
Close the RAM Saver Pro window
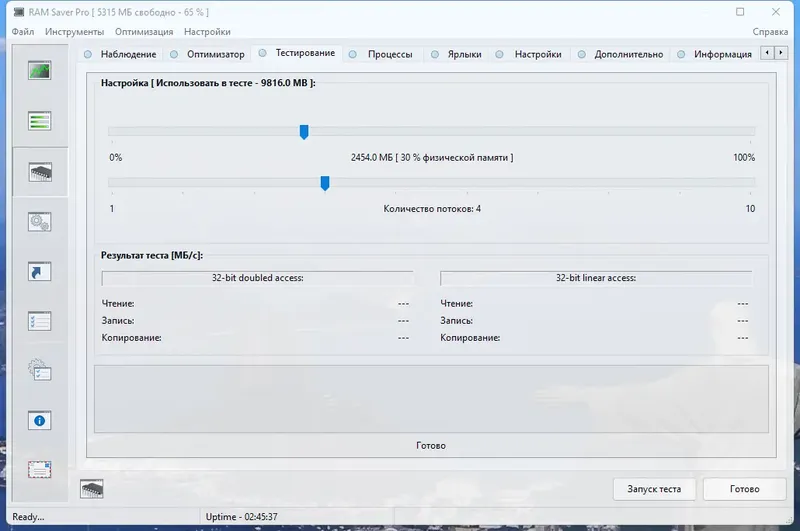[x=776, y=12]
